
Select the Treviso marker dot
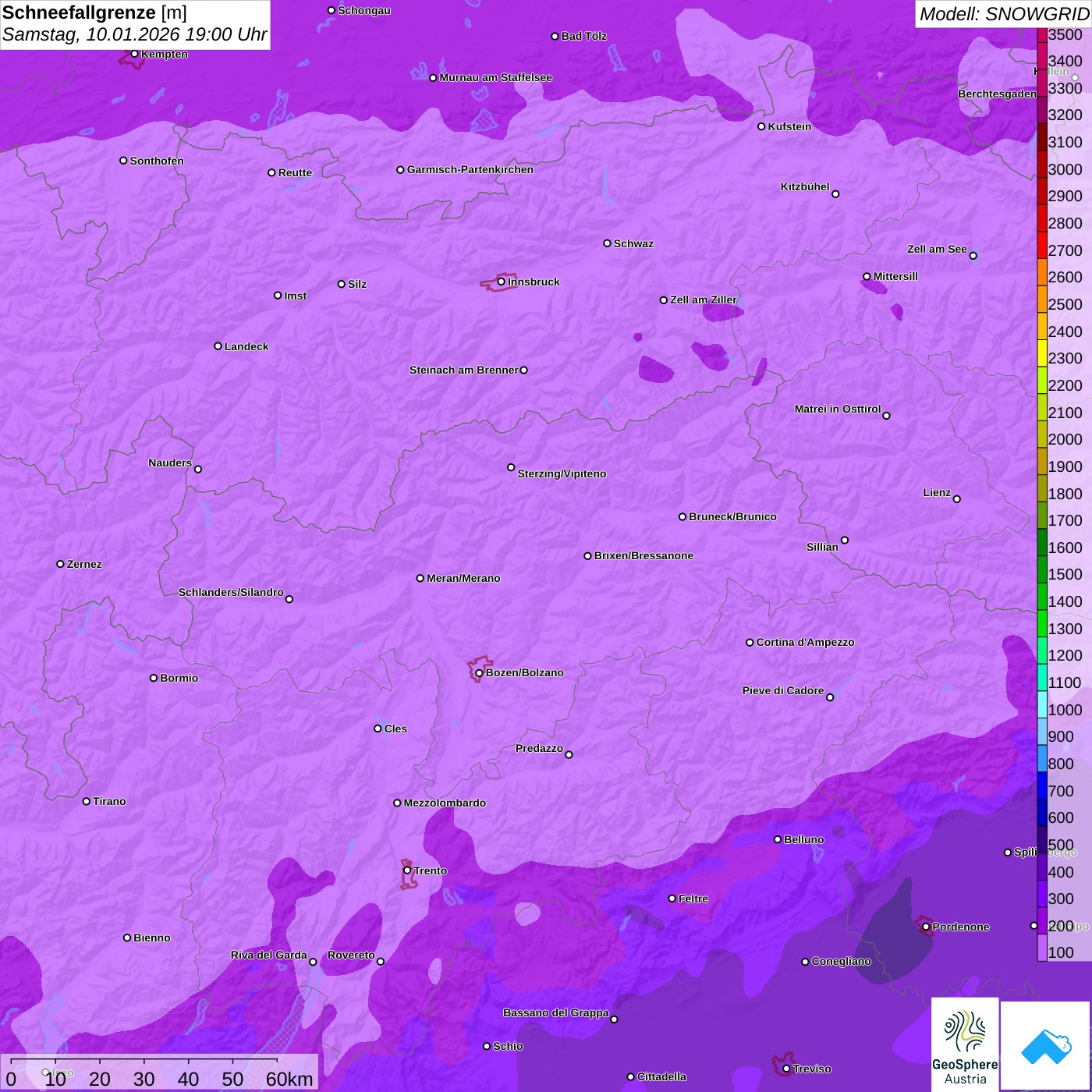(x=786, y=1069)
